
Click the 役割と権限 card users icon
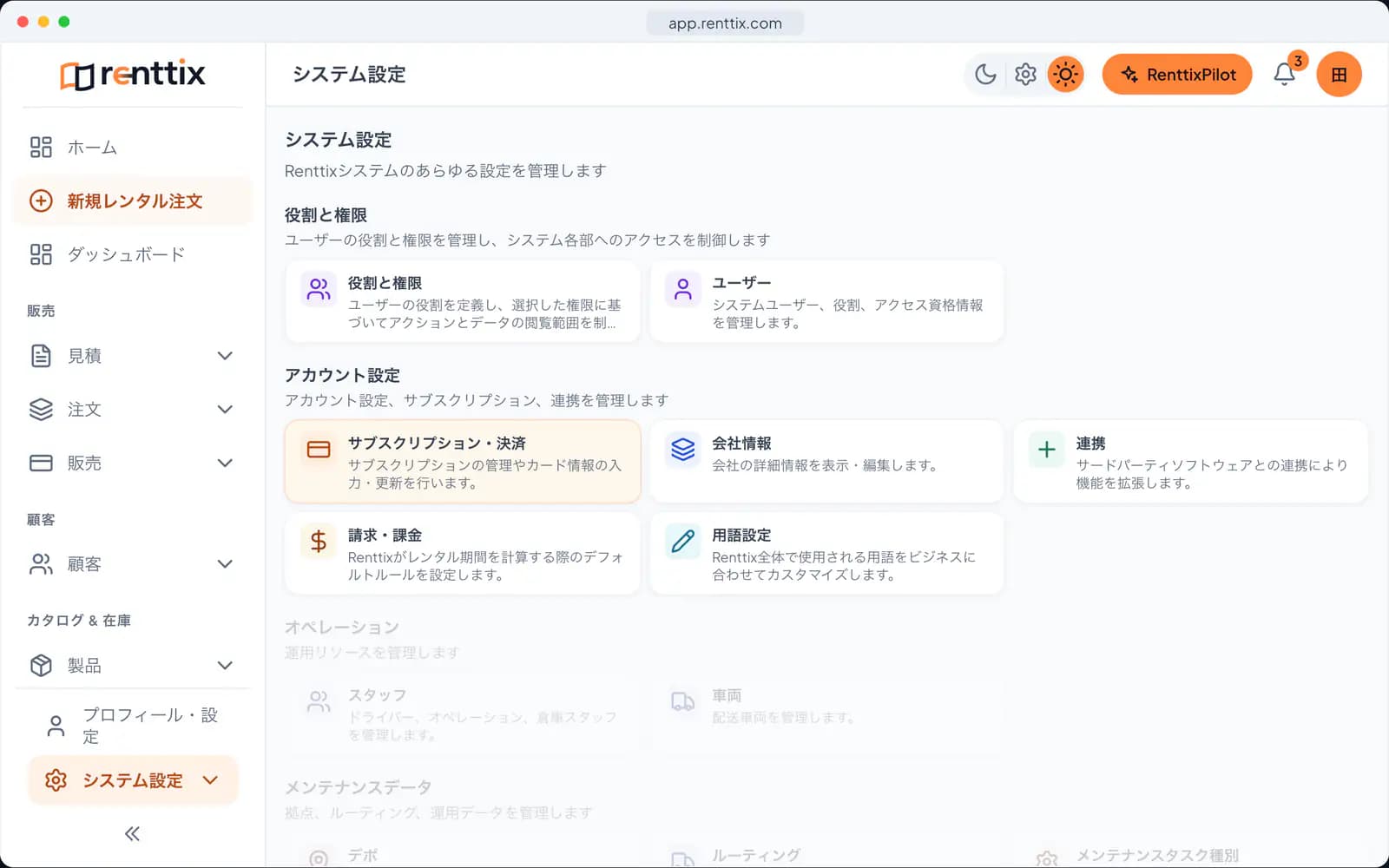tap(319, 289)
